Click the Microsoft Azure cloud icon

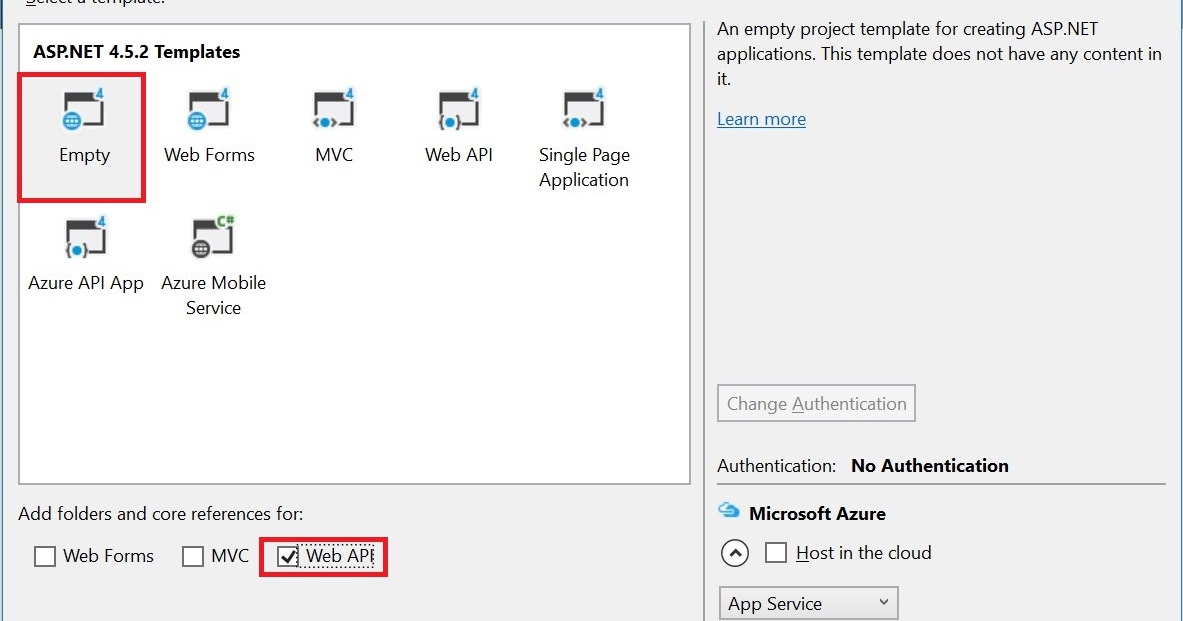(729, 513)
